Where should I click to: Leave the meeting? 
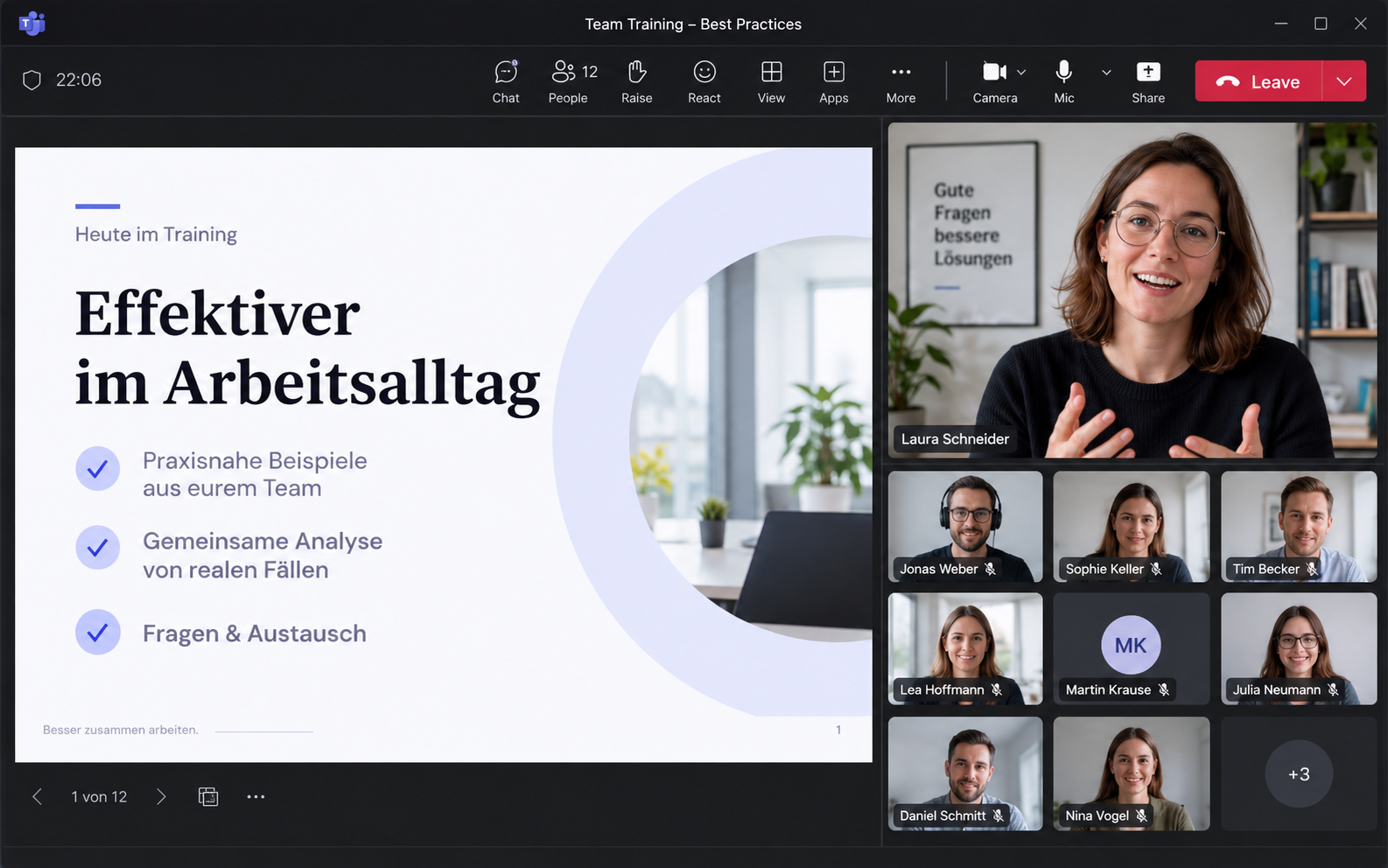click(x=1258, y=81)
